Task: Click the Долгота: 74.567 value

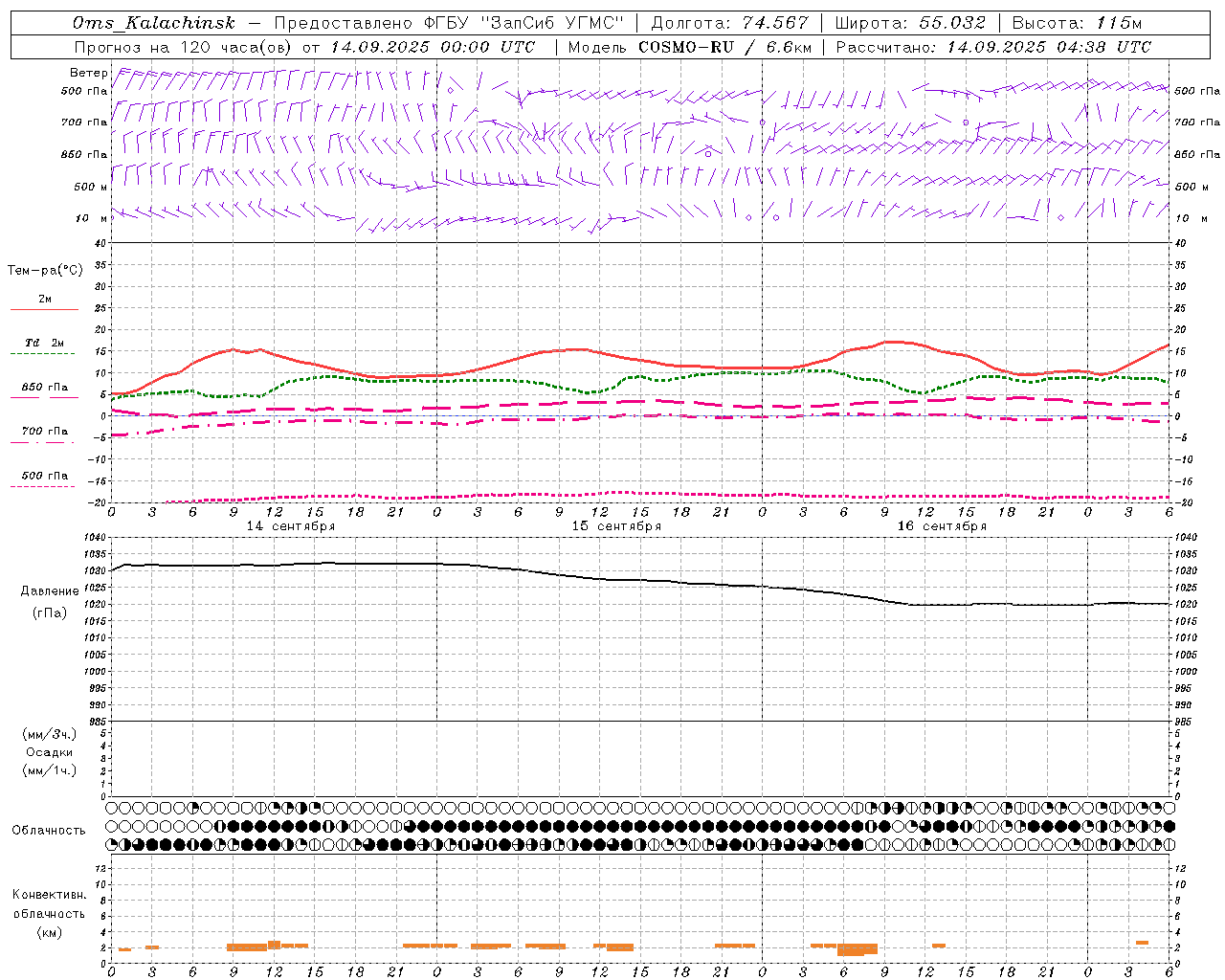Action: (729, 23)
